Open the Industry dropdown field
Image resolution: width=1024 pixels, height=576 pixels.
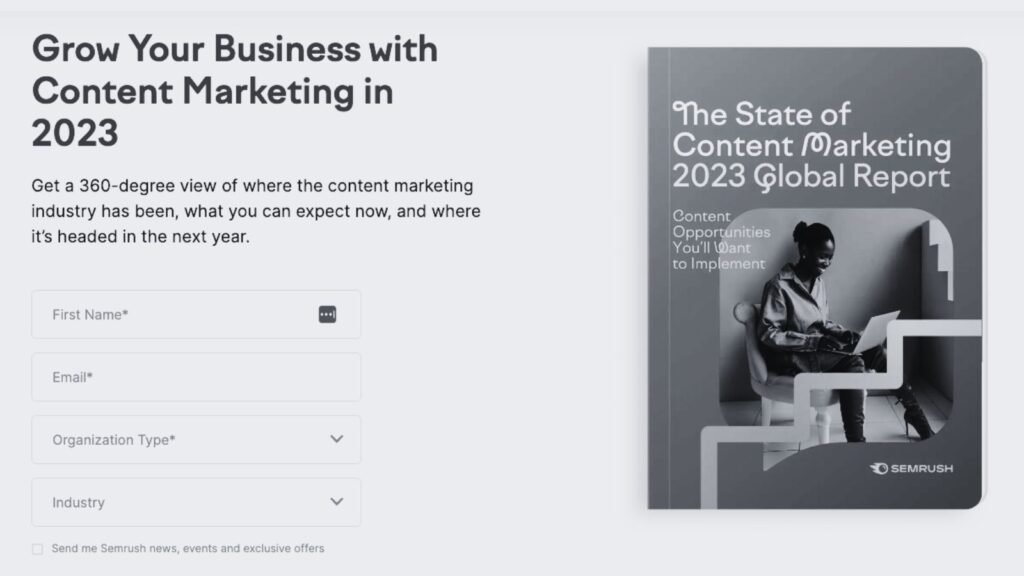click(180, 502)
